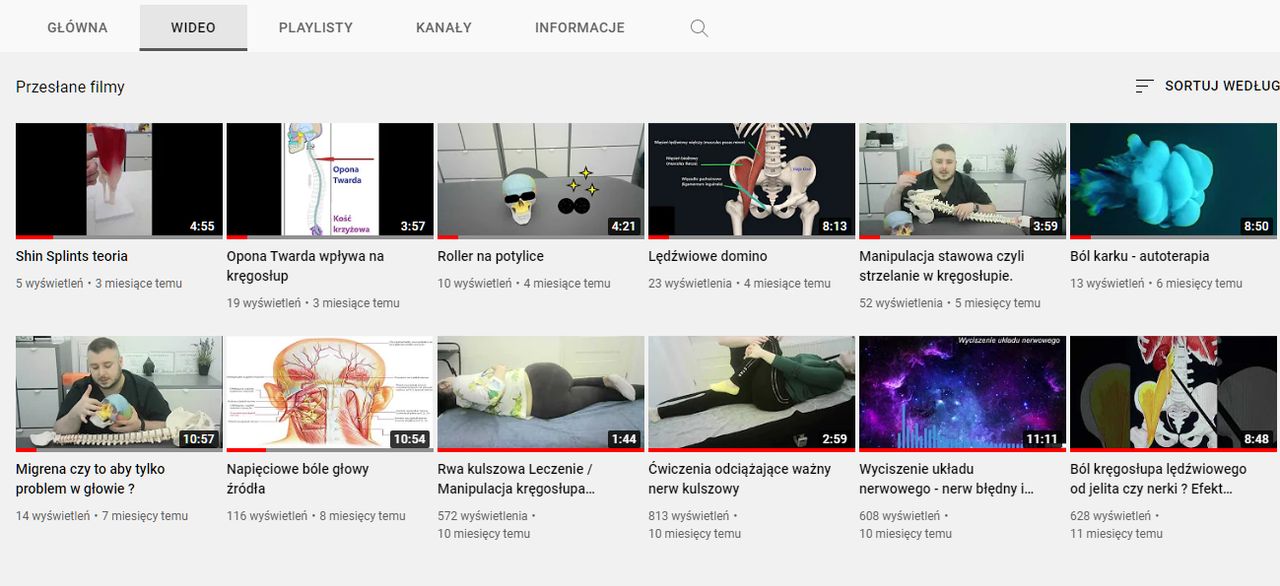Open the Sortuj według sorting dropdown
The image size is (1280, 586).
click(x=1220, y=87)
